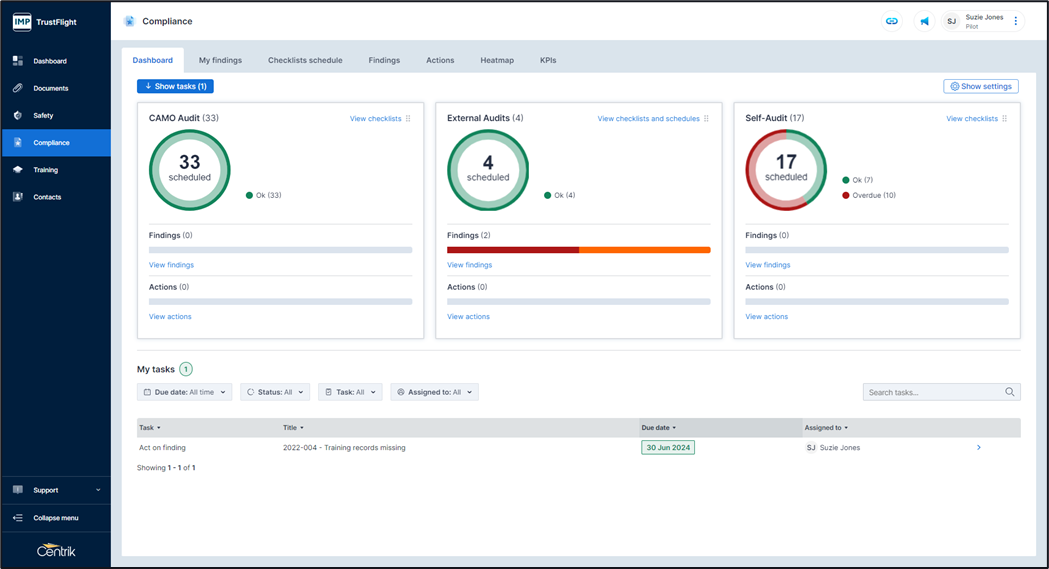Open Training via the graduation cap icon
Screen dimensions: 1049x569
18,170
